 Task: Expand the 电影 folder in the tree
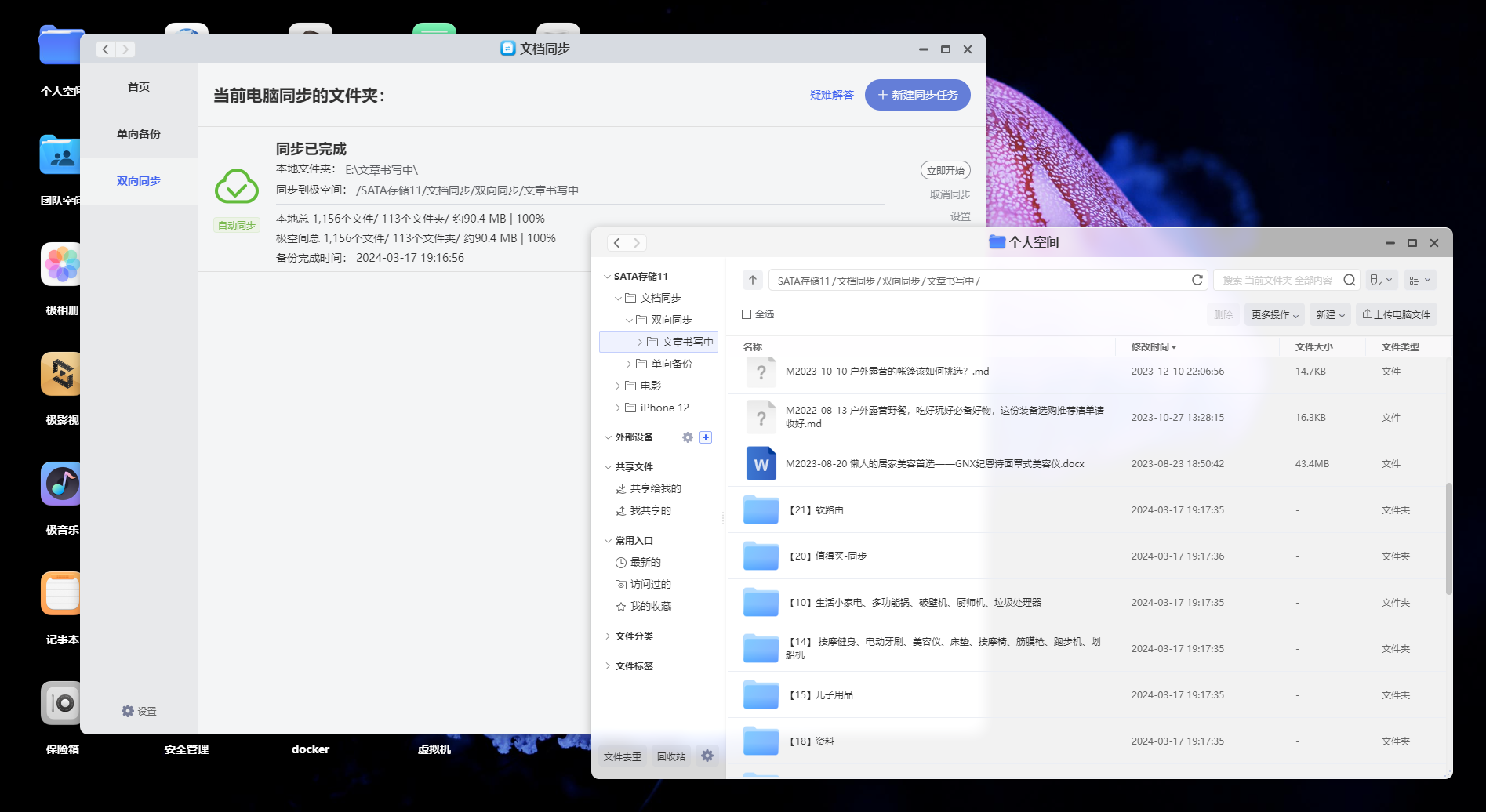617,386
